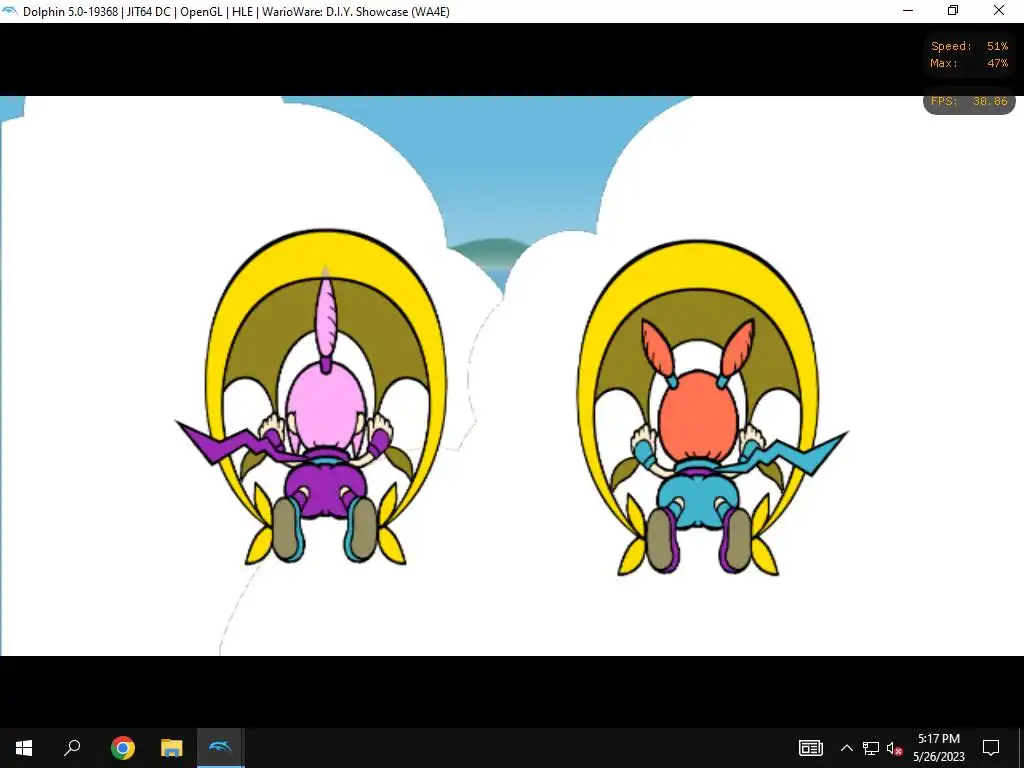
Task: Click the muted volume tray icon
Action: coord(894,748)
